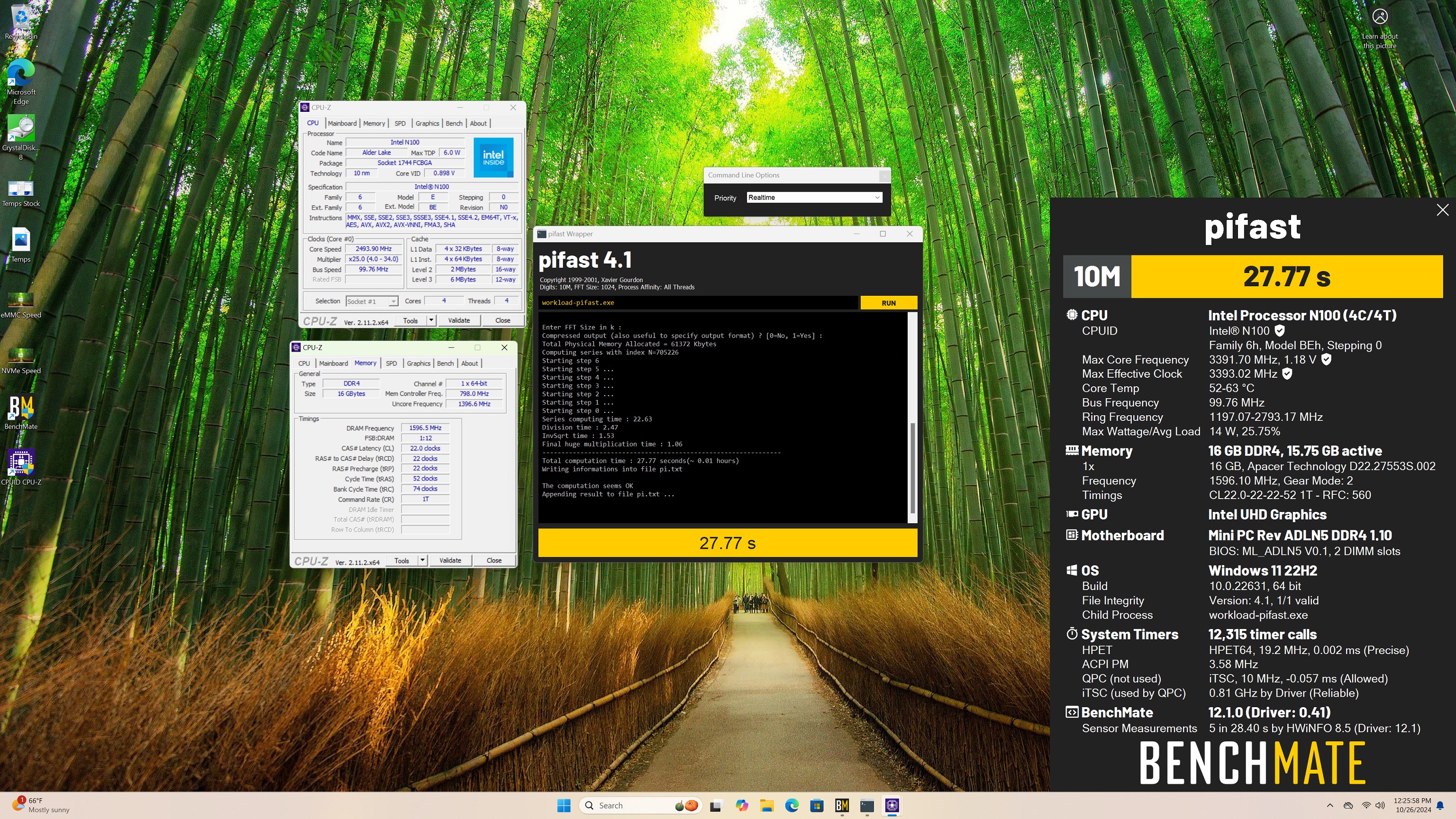
Task: Switch to Memory tab in upper CPU-Z
Action: 373,123
